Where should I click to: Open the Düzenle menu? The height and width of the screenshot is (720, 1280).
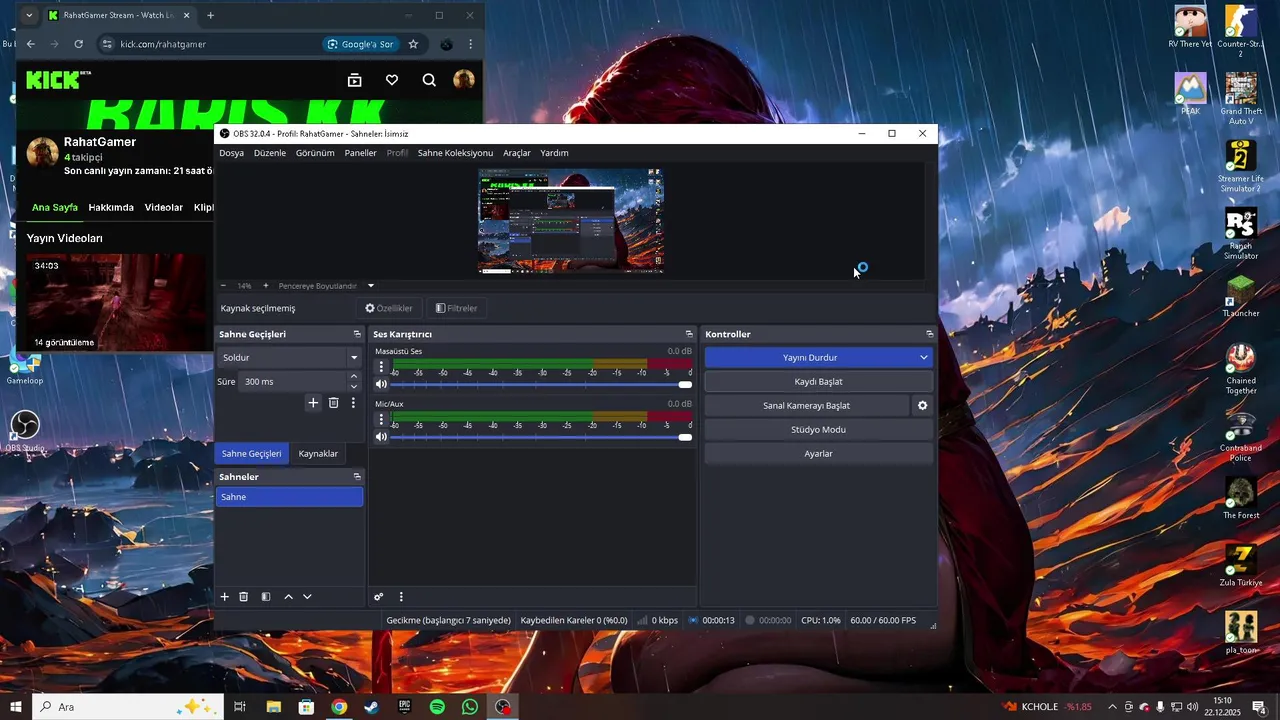pos(270,153)
